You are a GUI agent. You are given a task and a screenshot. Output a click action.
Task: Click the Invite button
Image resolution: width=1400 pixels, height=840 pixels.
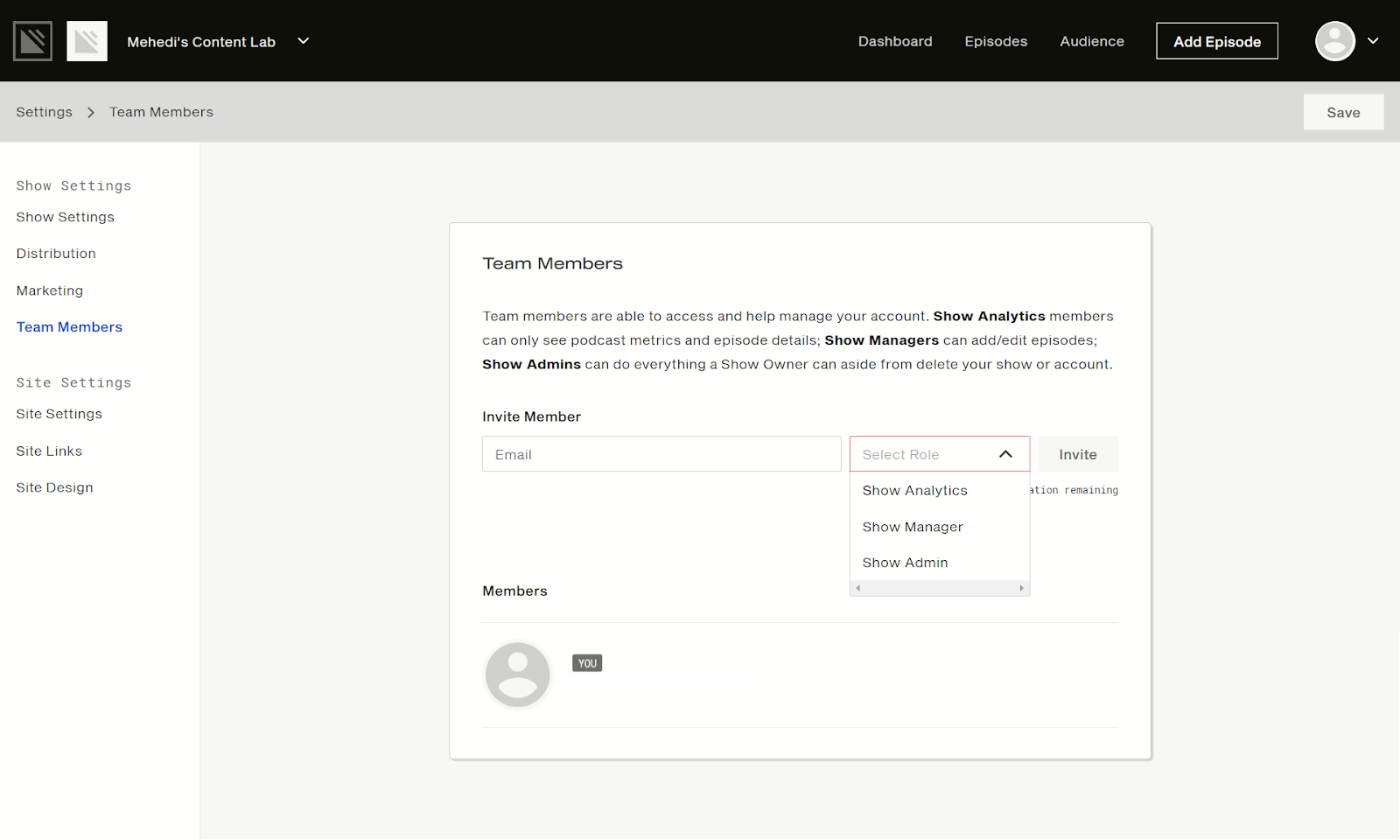1077,453
